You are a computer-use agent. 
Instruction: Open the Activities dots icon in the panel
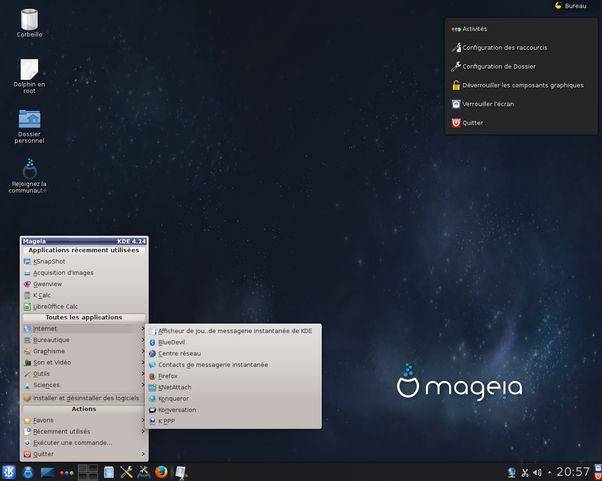66,473
